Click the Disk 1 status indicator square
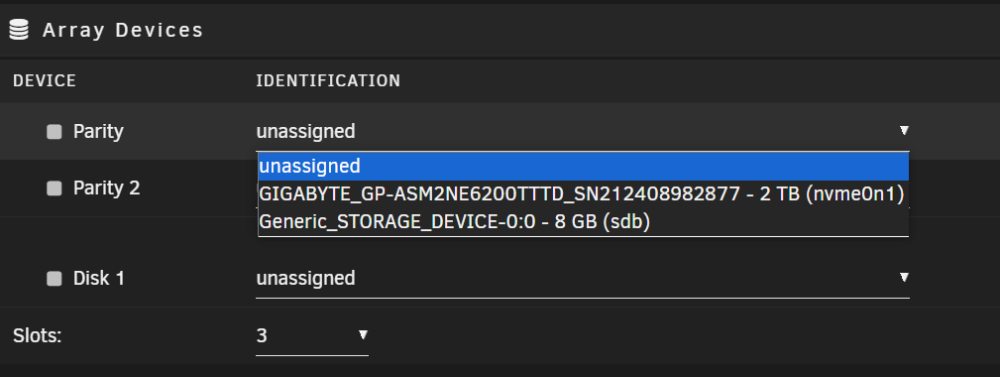Image resolution: width=1000 pixels, height=377 pixels. point(54,279)
